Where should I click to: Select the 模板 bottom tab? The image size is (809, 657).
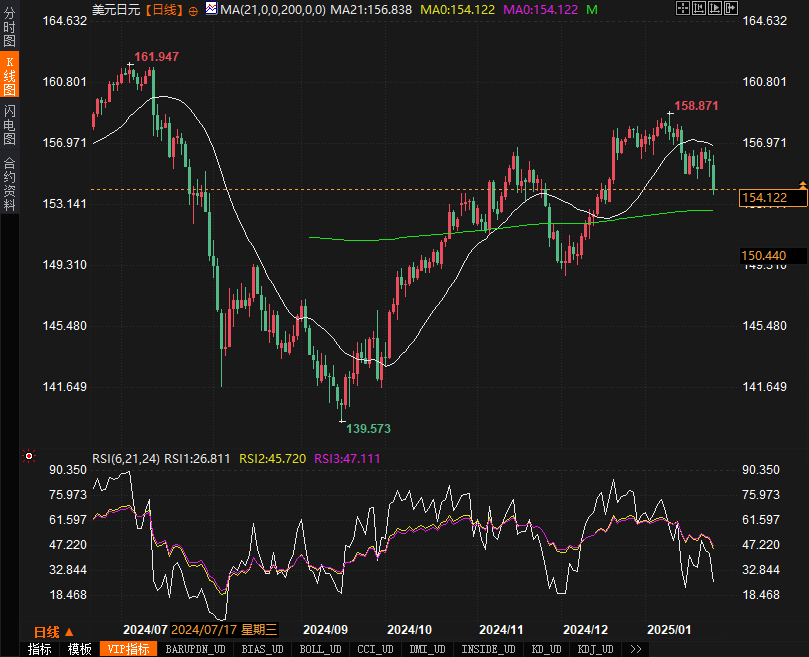[80, 649]
